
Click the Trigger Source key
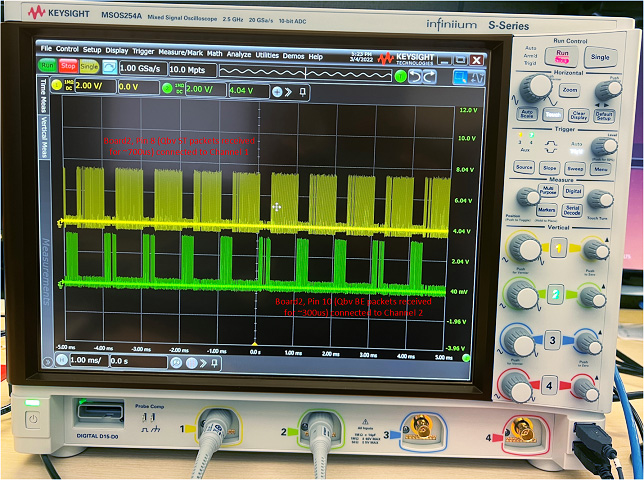(x=524, y=167)
